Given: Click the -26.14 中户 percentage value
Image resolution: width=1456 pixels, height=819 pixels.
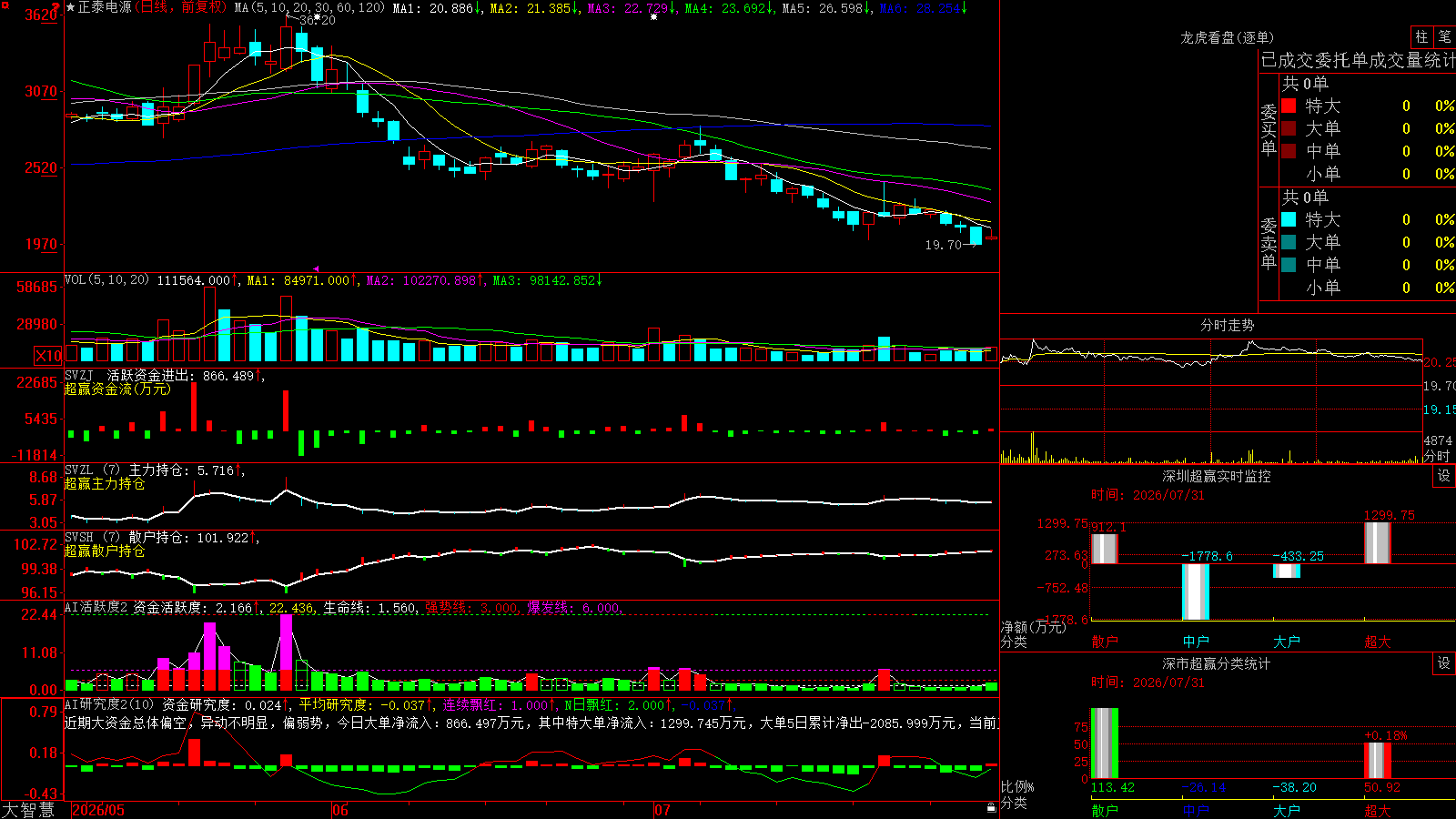Looking at the screenshot, I should coord(1204,787).
